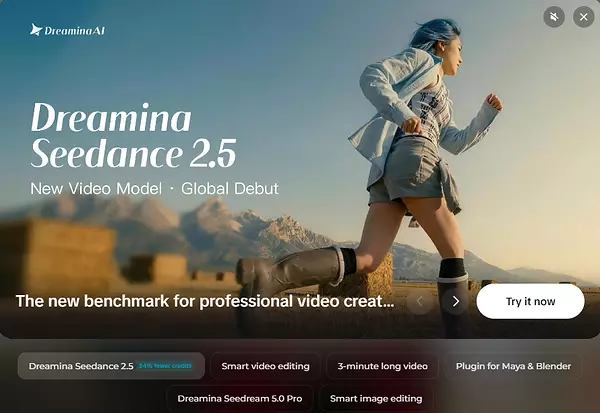
Task: Toggle the mute sound icon
Action: 554,17
